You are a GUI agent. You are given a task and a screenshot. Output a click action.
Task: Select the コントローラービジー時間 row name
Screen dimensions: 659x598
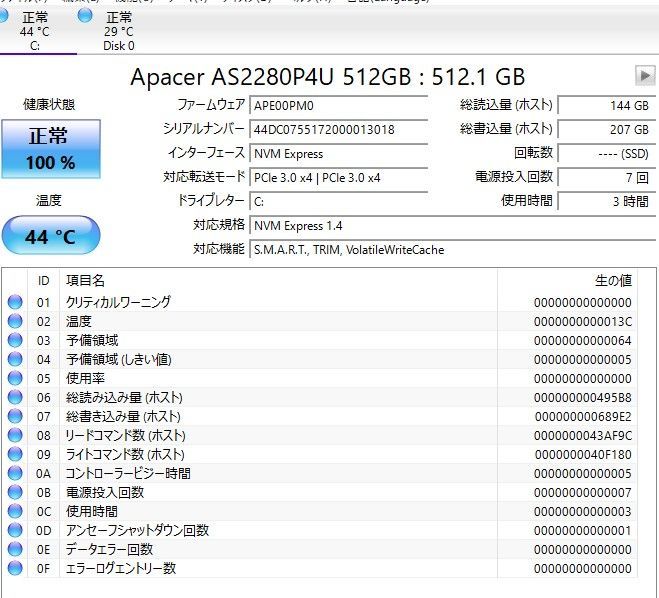point(128,474)
